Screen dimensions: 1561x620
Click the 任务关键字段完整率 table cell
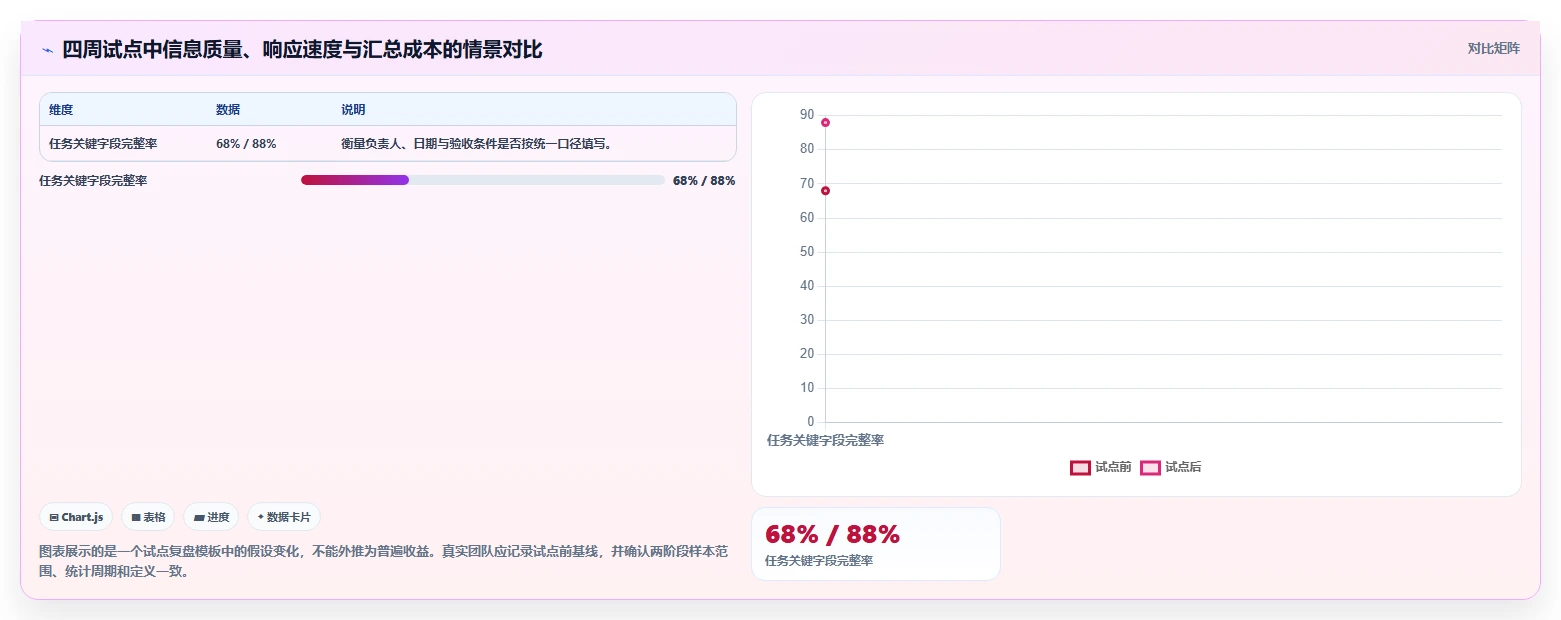pos(103,143)
